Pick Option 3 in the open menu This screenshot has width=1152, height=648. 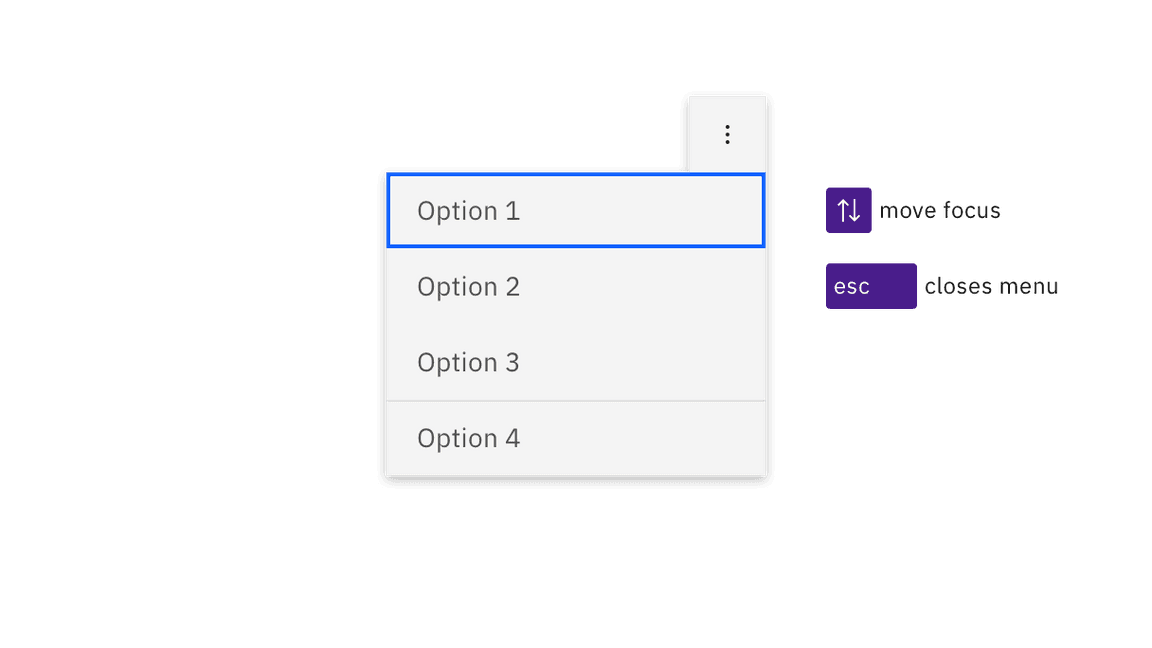pos(575,362)
